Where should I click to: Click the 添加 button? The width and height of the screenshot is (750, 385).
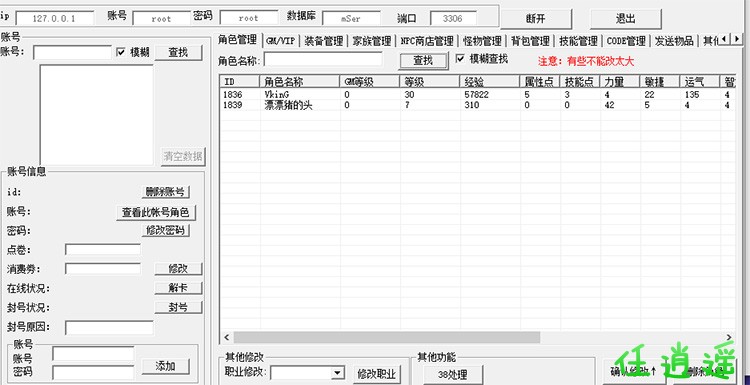point(165,367)
